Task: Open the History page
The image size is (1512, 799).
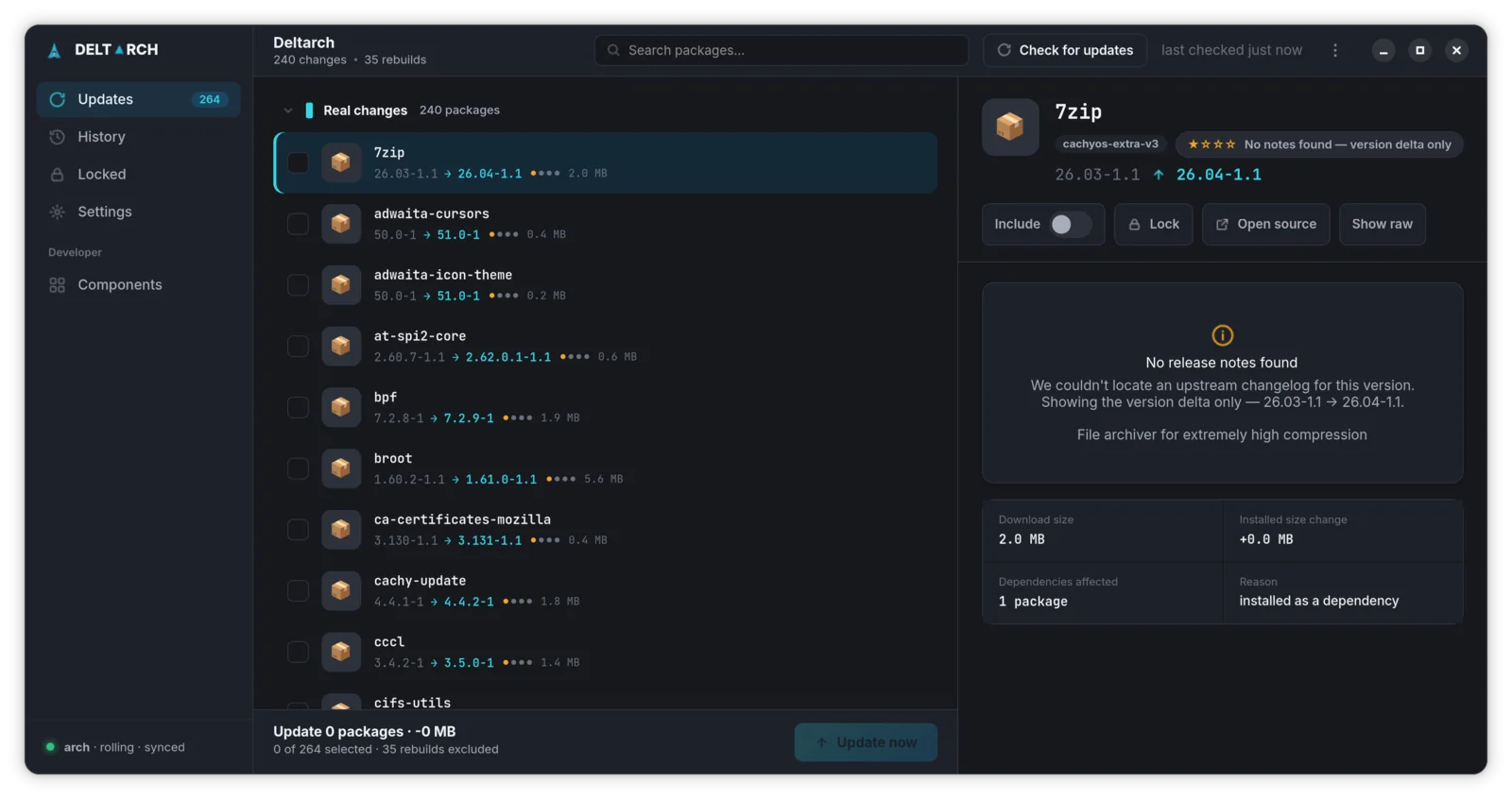Action: pyautogui.click(x=139, y=137)
